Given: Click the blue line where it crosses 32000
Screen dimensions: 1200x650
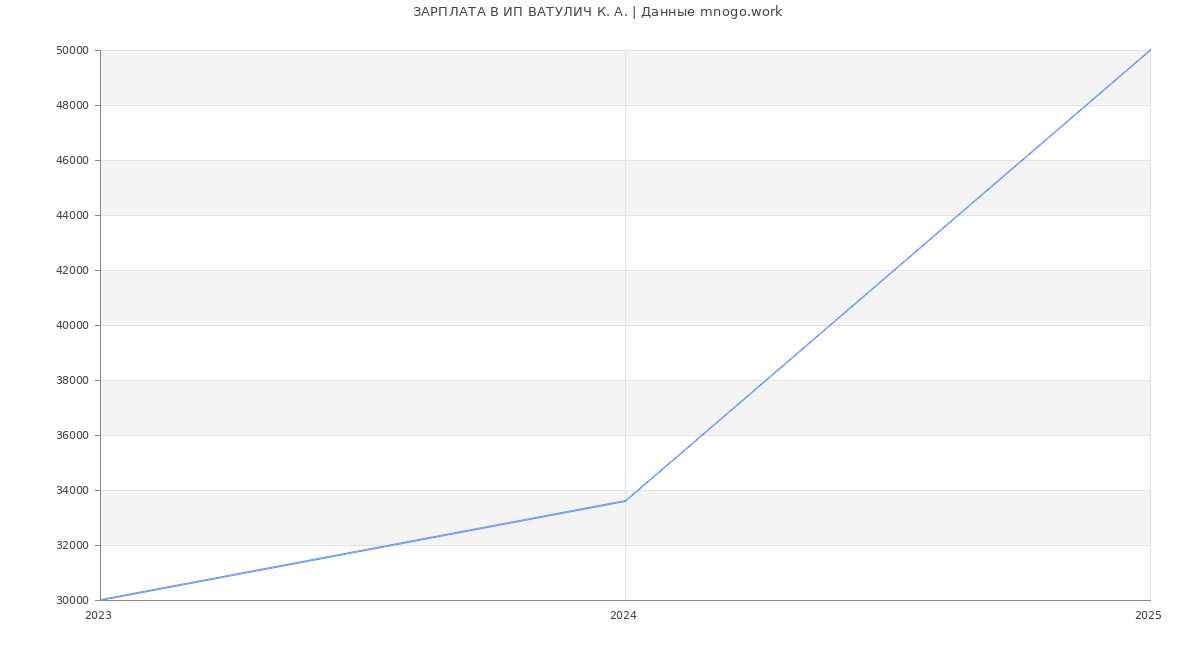Looking at the screenshot, I should [392, 545].
